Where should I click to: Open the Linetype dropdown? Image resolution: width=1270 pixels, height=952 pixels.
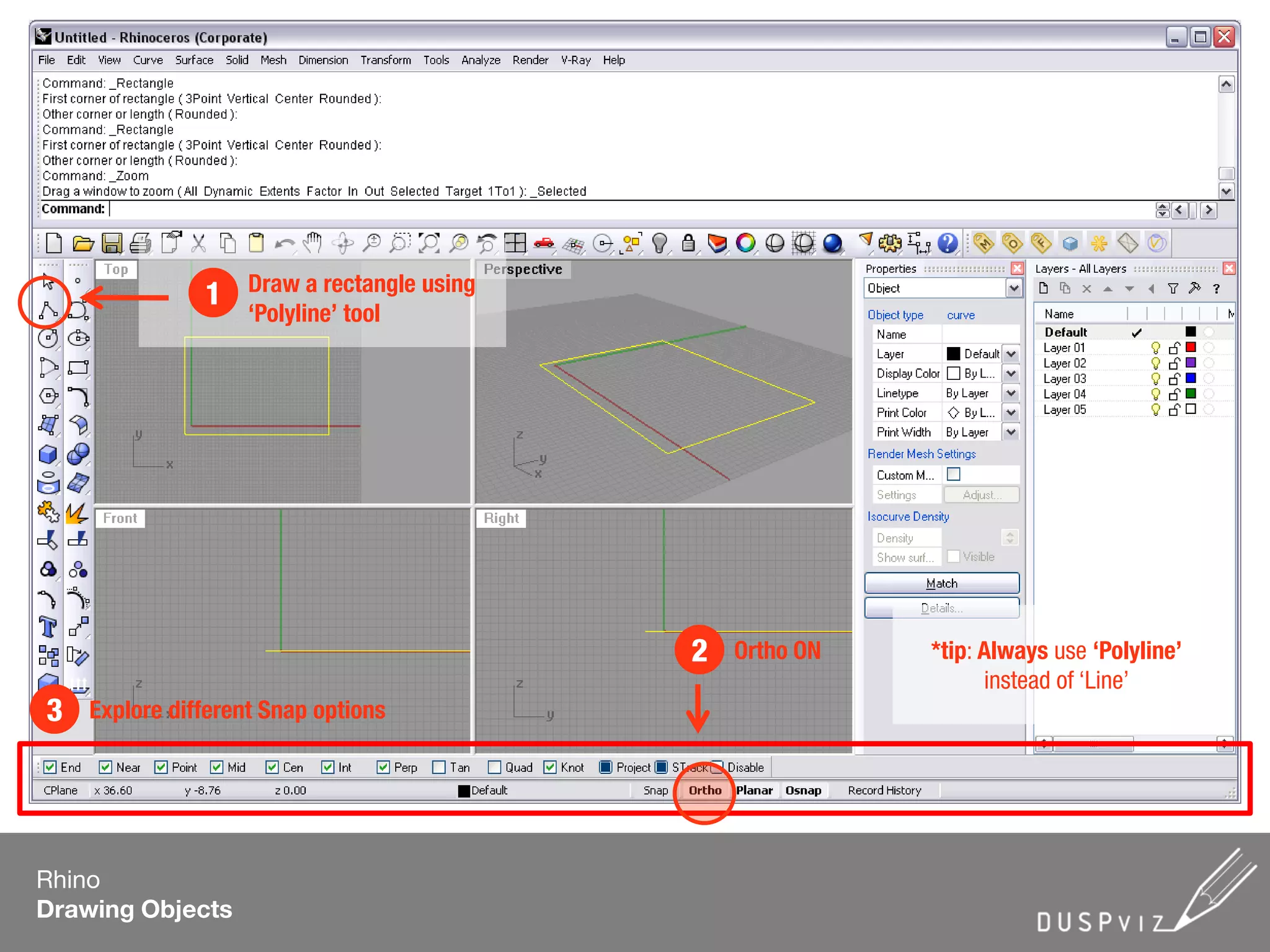(1011, 393)
